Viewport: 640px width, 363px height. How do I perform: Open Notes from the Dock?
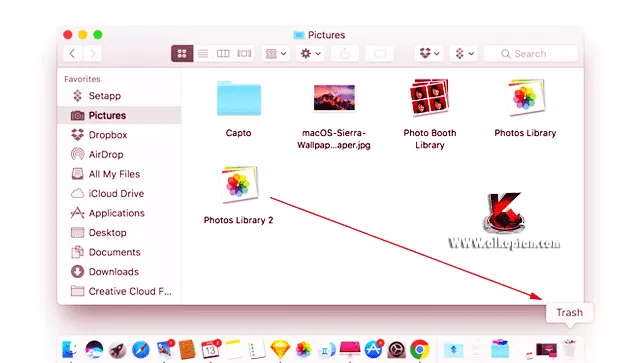point(233,350)
